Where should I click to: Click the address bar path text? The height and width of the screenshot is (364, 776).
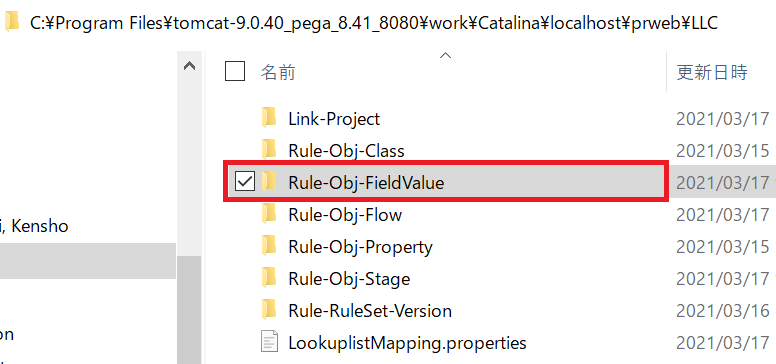(374, 23)
